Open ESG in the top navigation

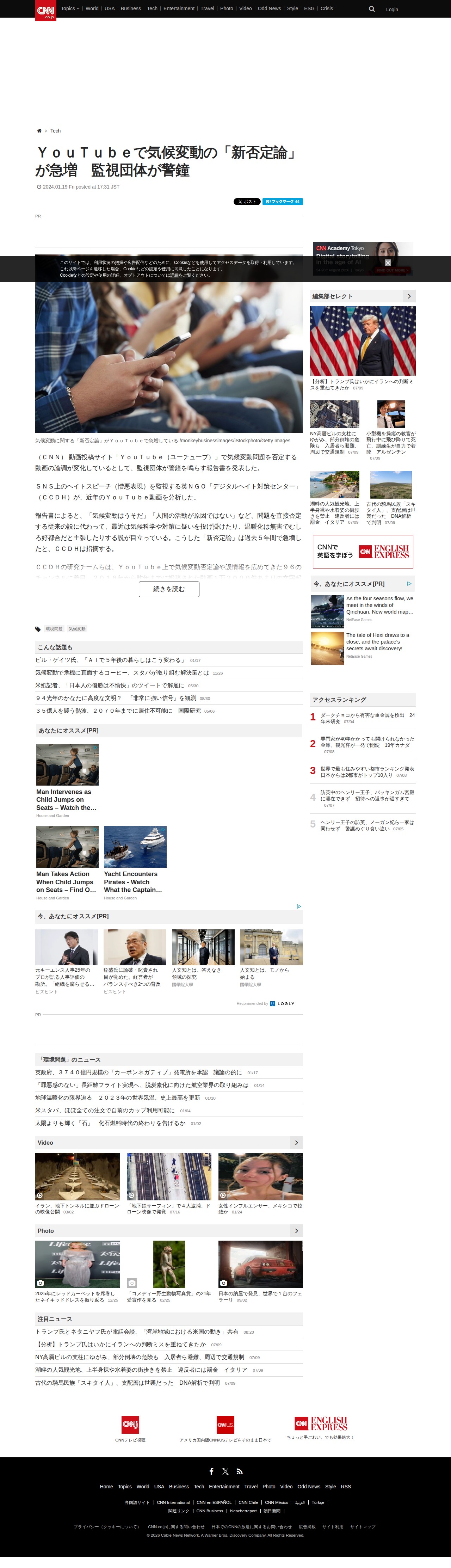(309, 8)
